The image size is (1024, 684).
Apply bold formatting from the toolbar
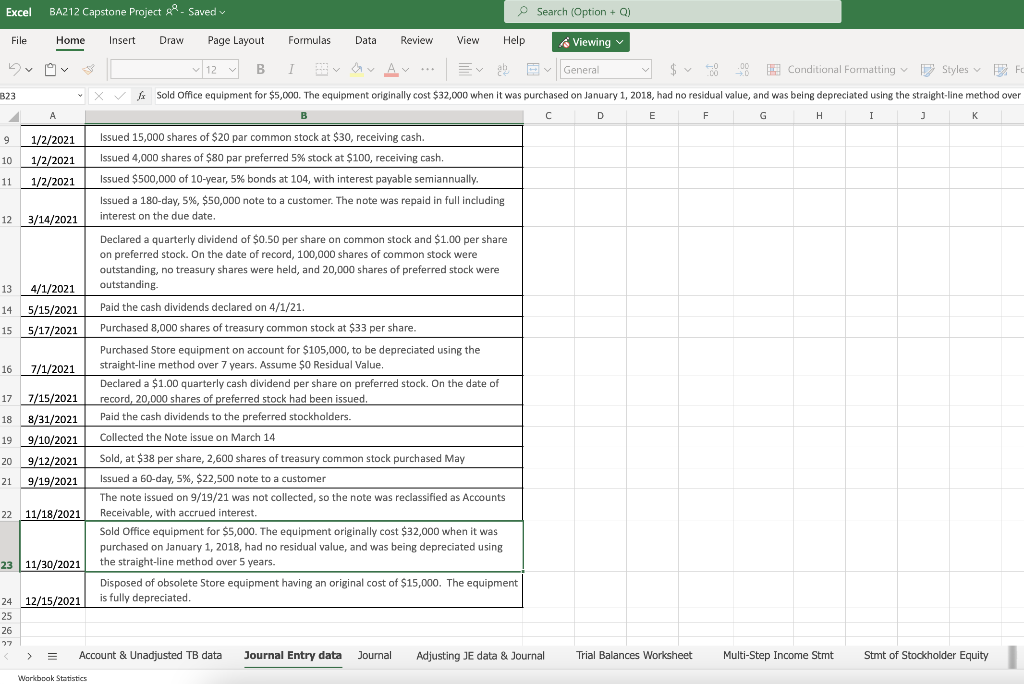[x=260, y=69]
